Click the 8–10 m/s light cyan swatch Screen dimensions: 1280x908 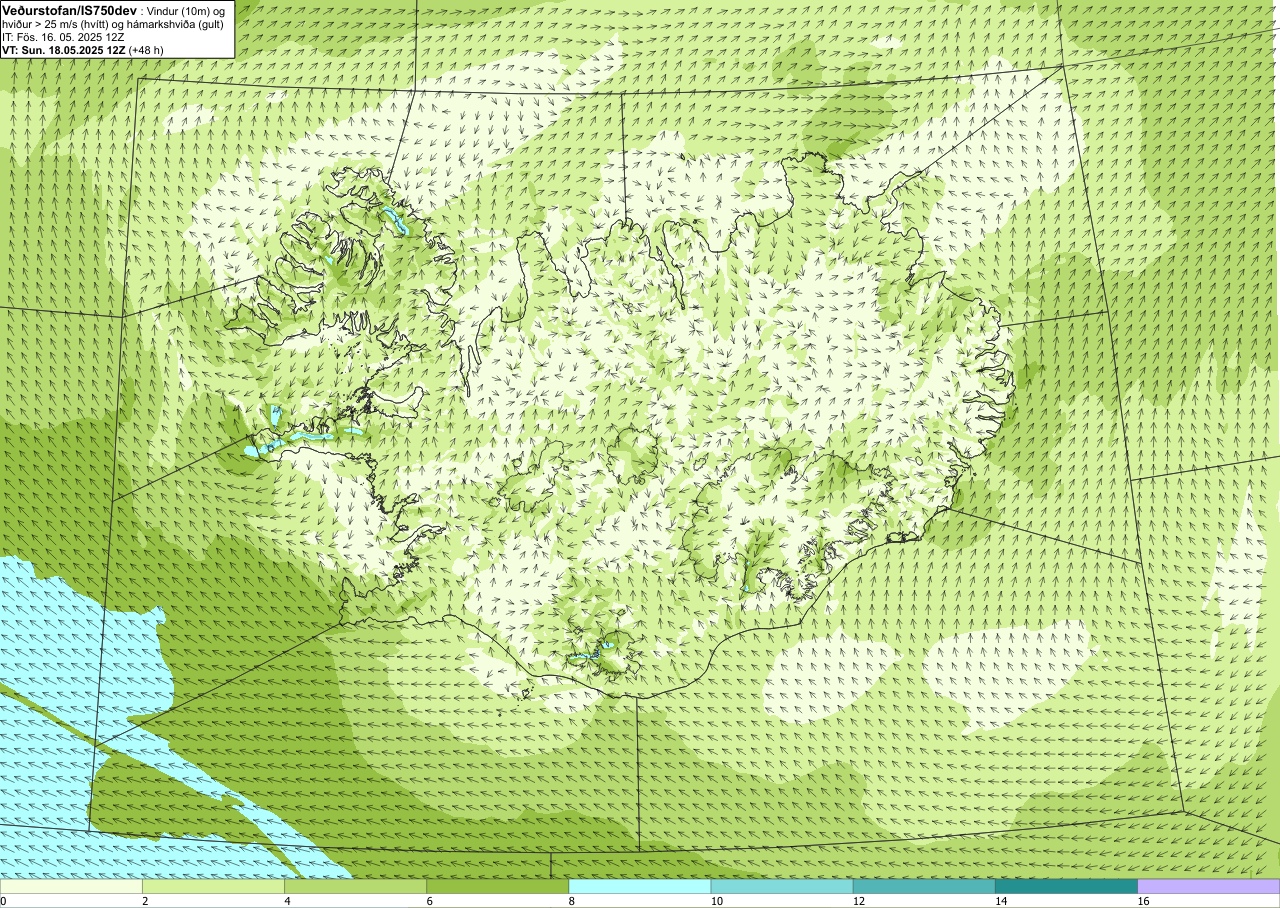coord(639,886)
